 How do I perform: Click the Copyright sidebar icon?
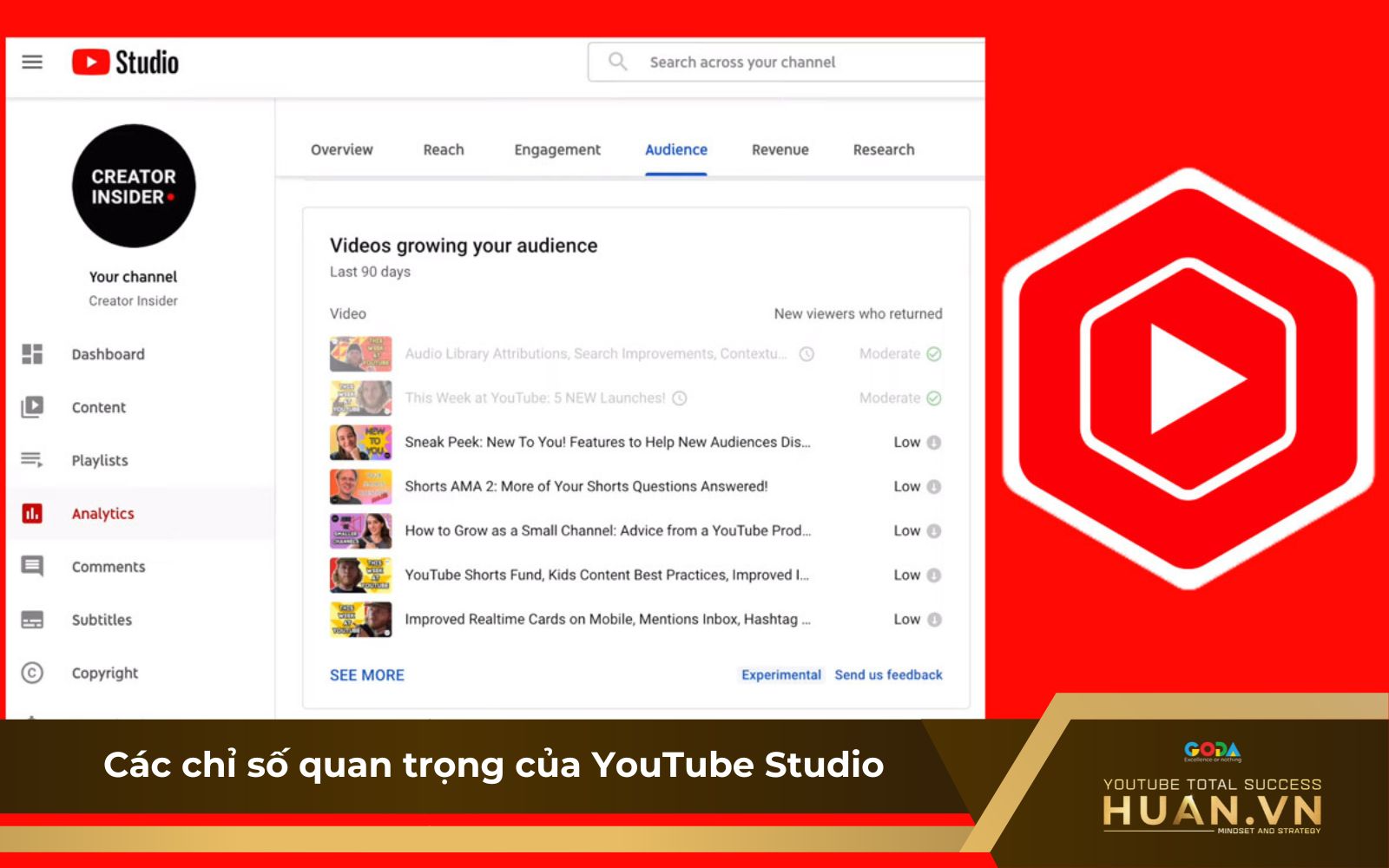tap(32, 673)
